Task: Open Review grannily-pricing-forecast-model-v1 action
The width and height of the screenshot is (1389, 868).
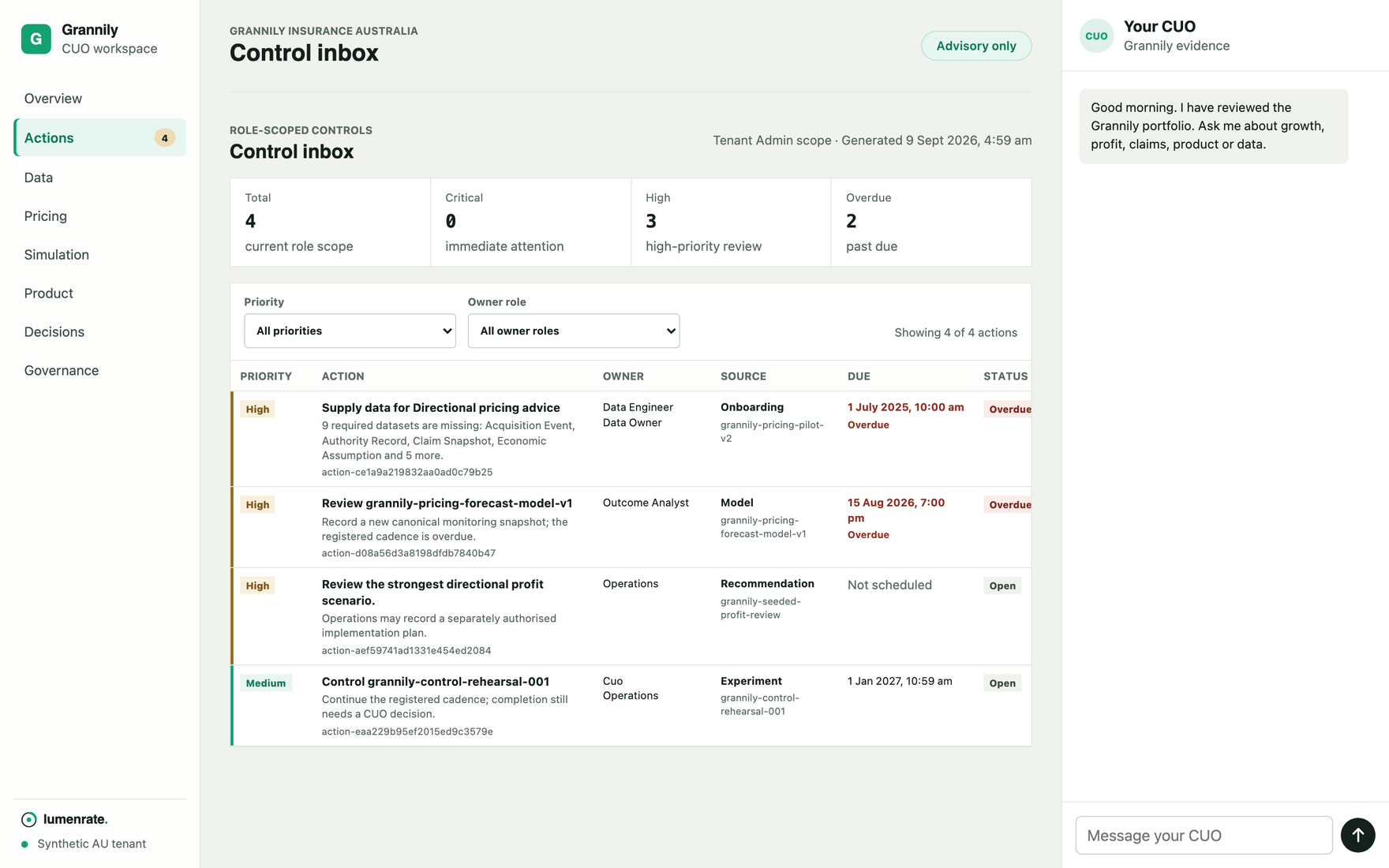Action: point(447,503)
